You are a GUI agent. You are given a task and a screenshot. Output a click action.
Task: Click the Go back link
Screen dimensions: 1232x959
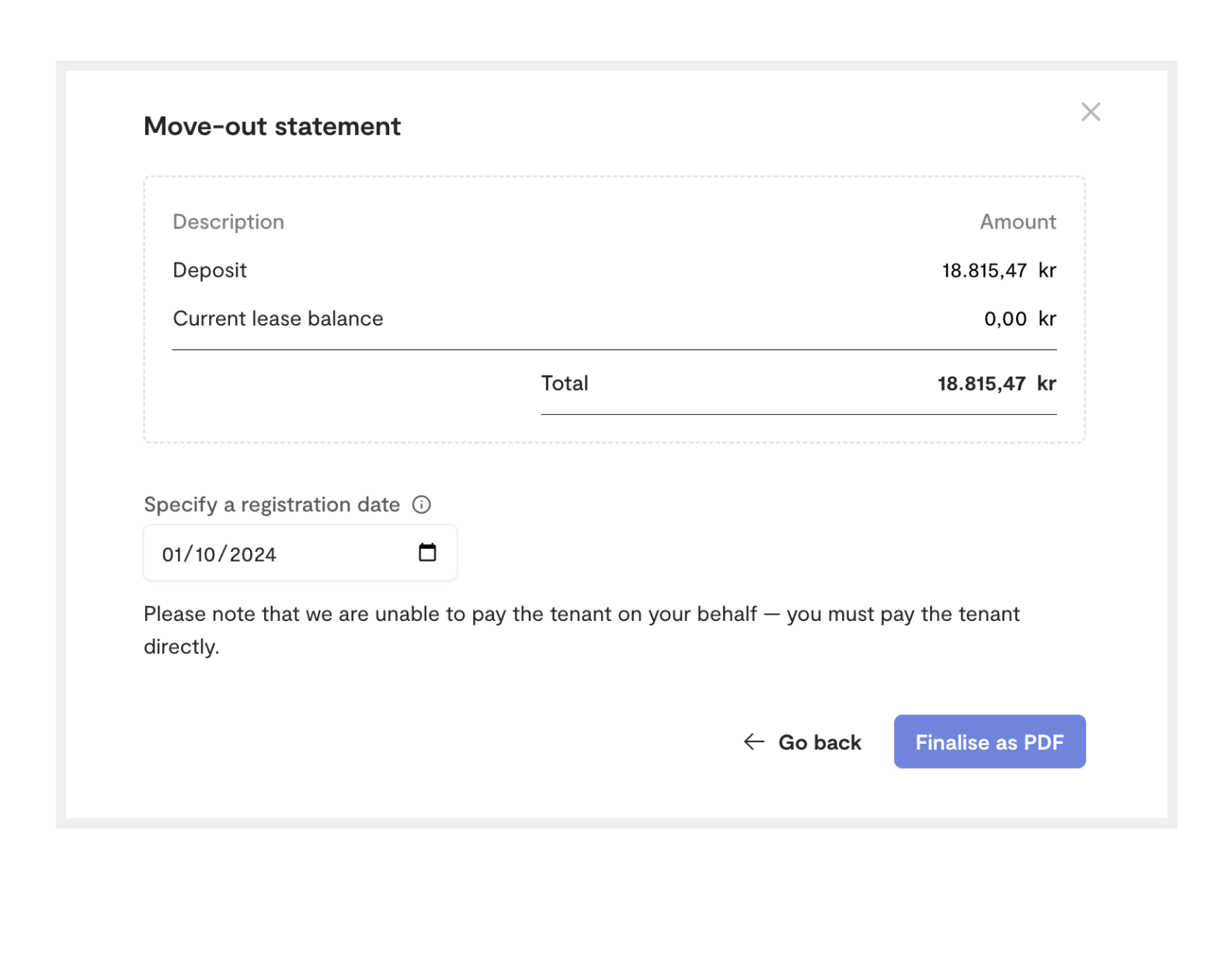point(819,742)
